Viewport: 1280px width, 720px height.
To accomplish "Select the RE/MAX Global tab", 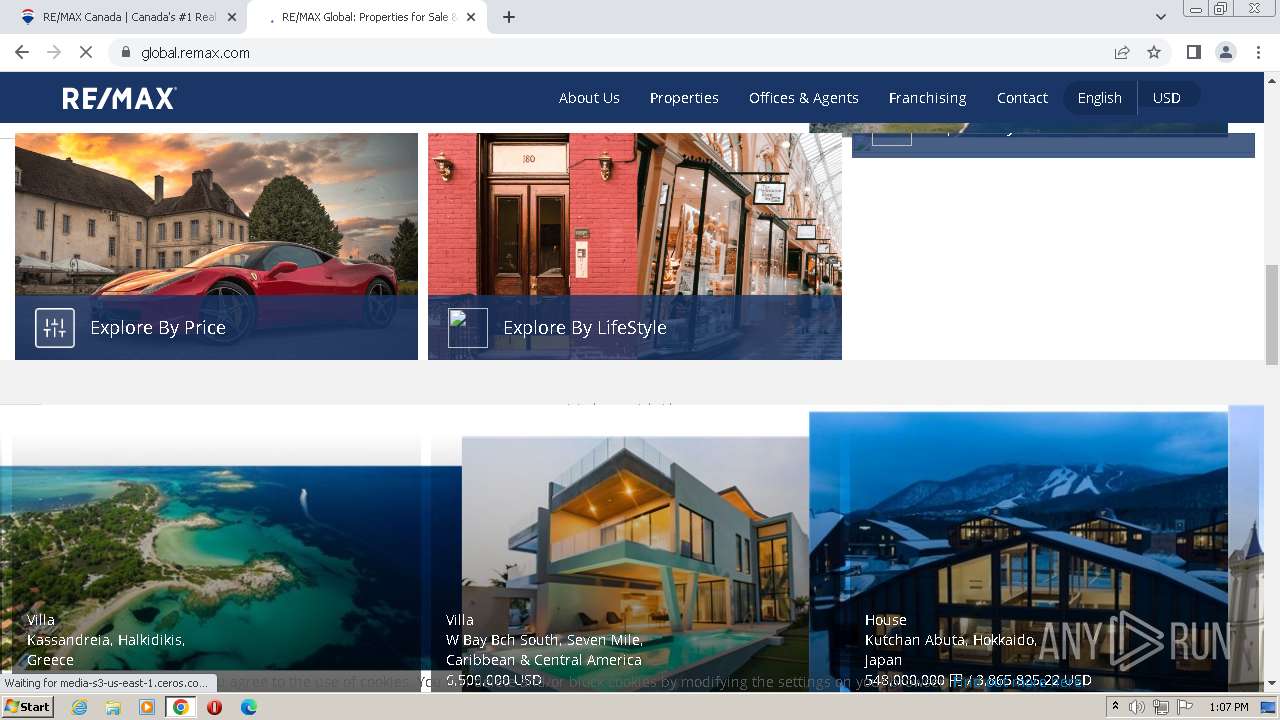I will click(x=366, y=17).
